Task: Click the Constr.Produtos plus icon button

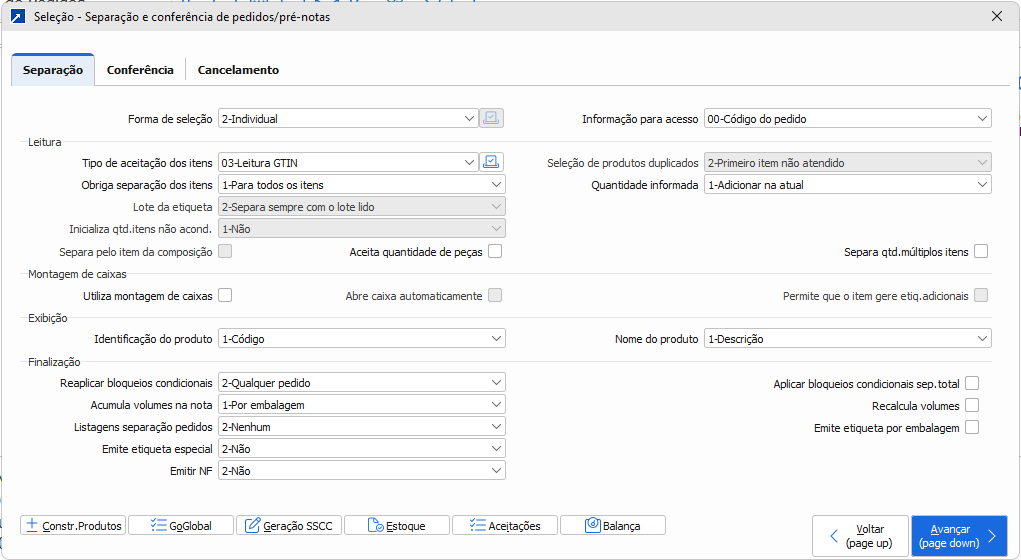Action: [73, 525]
